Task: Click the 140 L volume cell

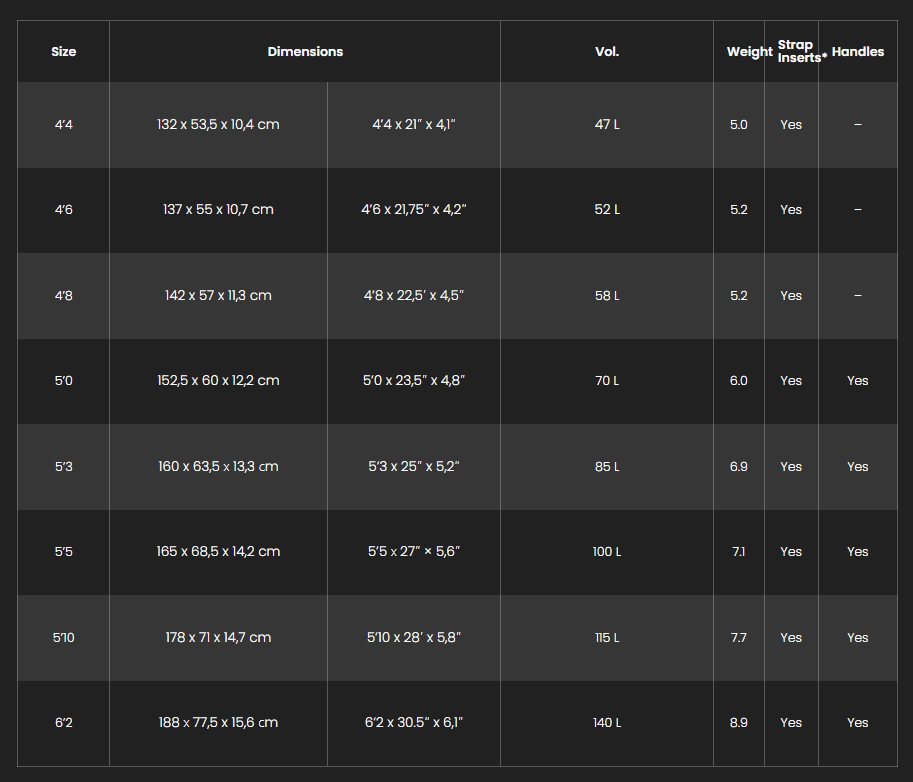Action: click(x=607, y=723)
